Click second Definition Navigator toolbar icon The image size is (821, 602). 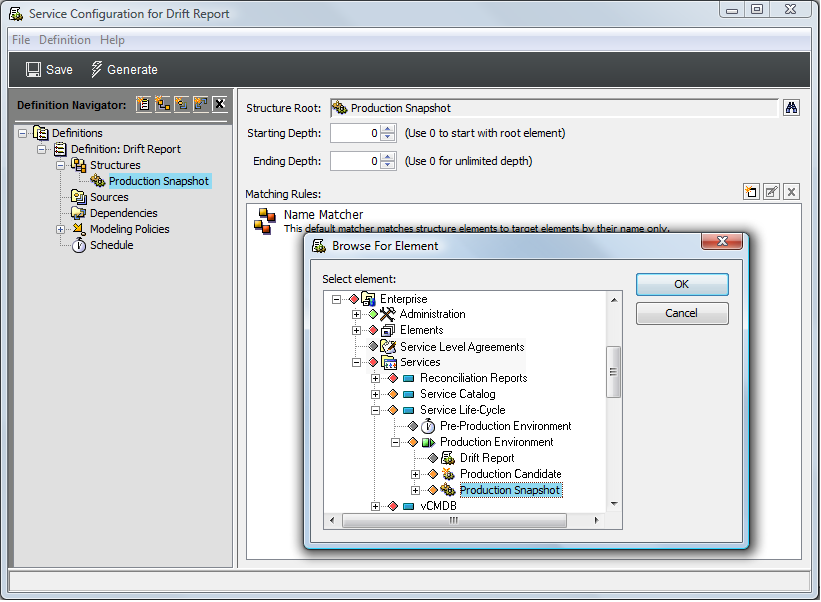click(163, 104)
